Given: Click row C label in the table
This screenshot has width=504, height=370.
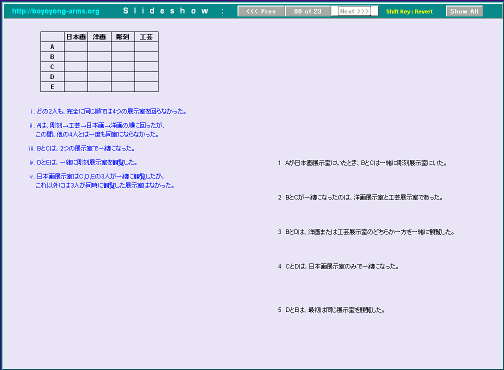Looking at the screenshot, I should click(52, 67).
